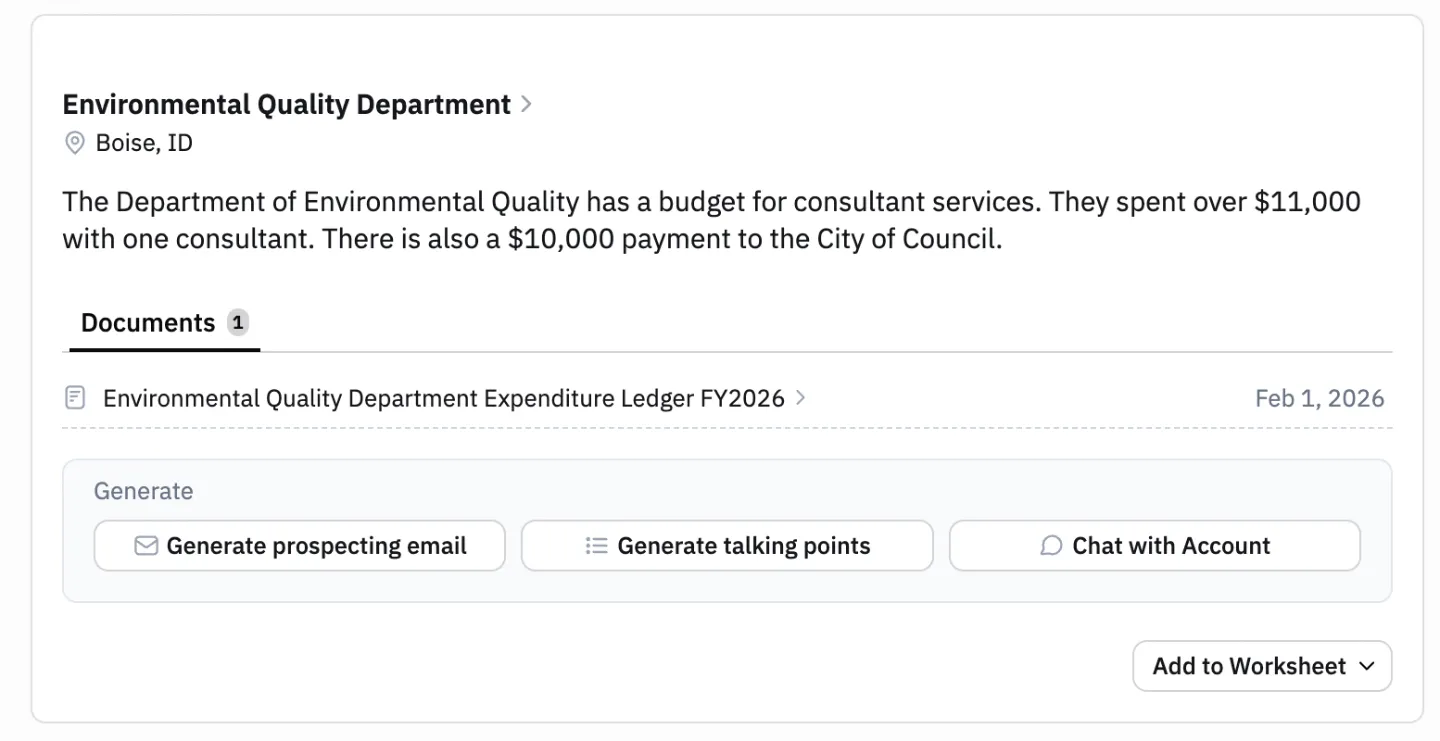Generate a prospecting email
1440x741 pixels.
point(299,546)
